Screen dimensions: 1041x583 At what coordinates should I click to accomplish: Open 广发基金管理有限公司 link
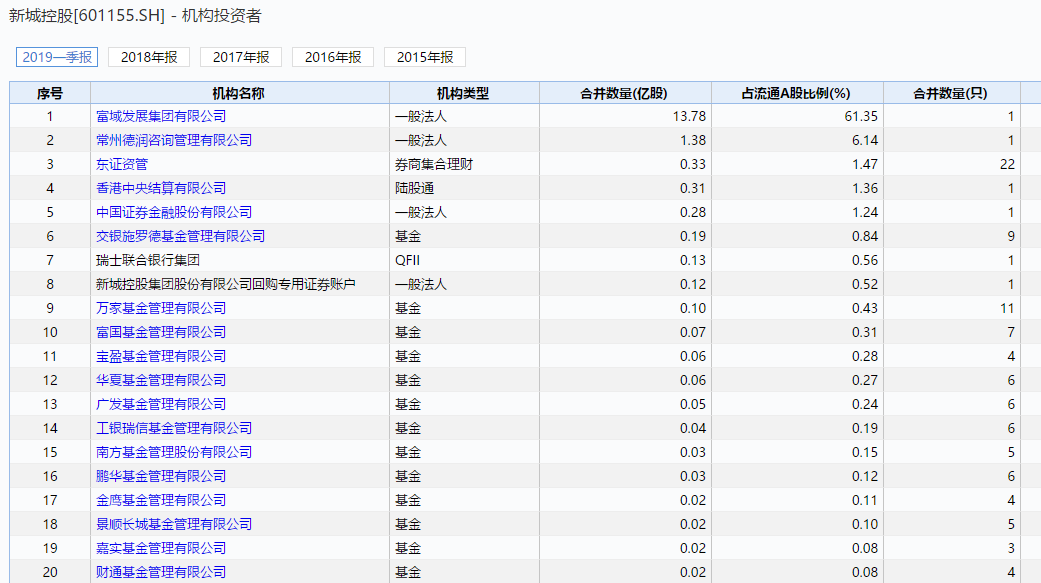point(161,404)
